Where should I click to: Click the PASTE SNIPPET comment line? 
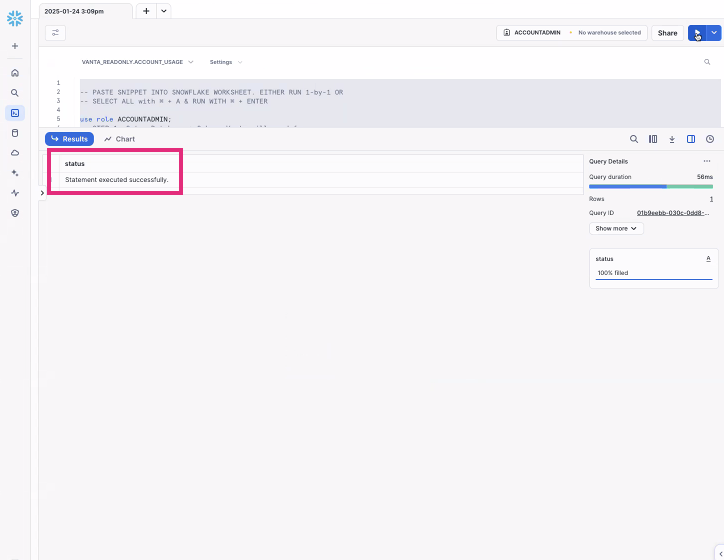click(x=211, y=92)
